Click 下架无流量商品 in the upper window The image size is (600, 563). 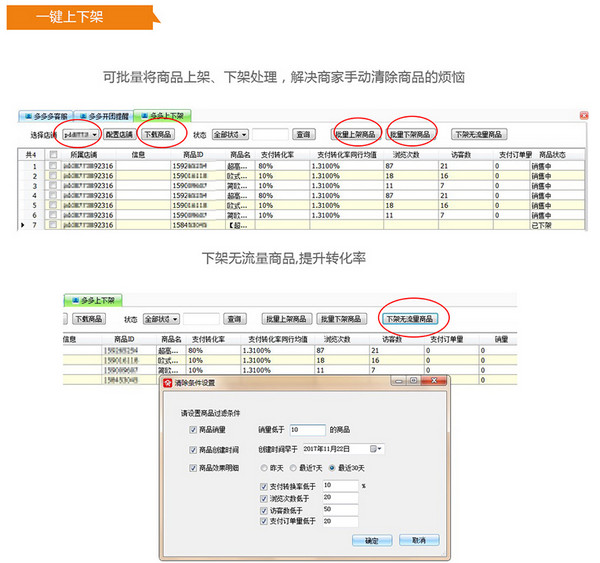(x=479, y=134)
